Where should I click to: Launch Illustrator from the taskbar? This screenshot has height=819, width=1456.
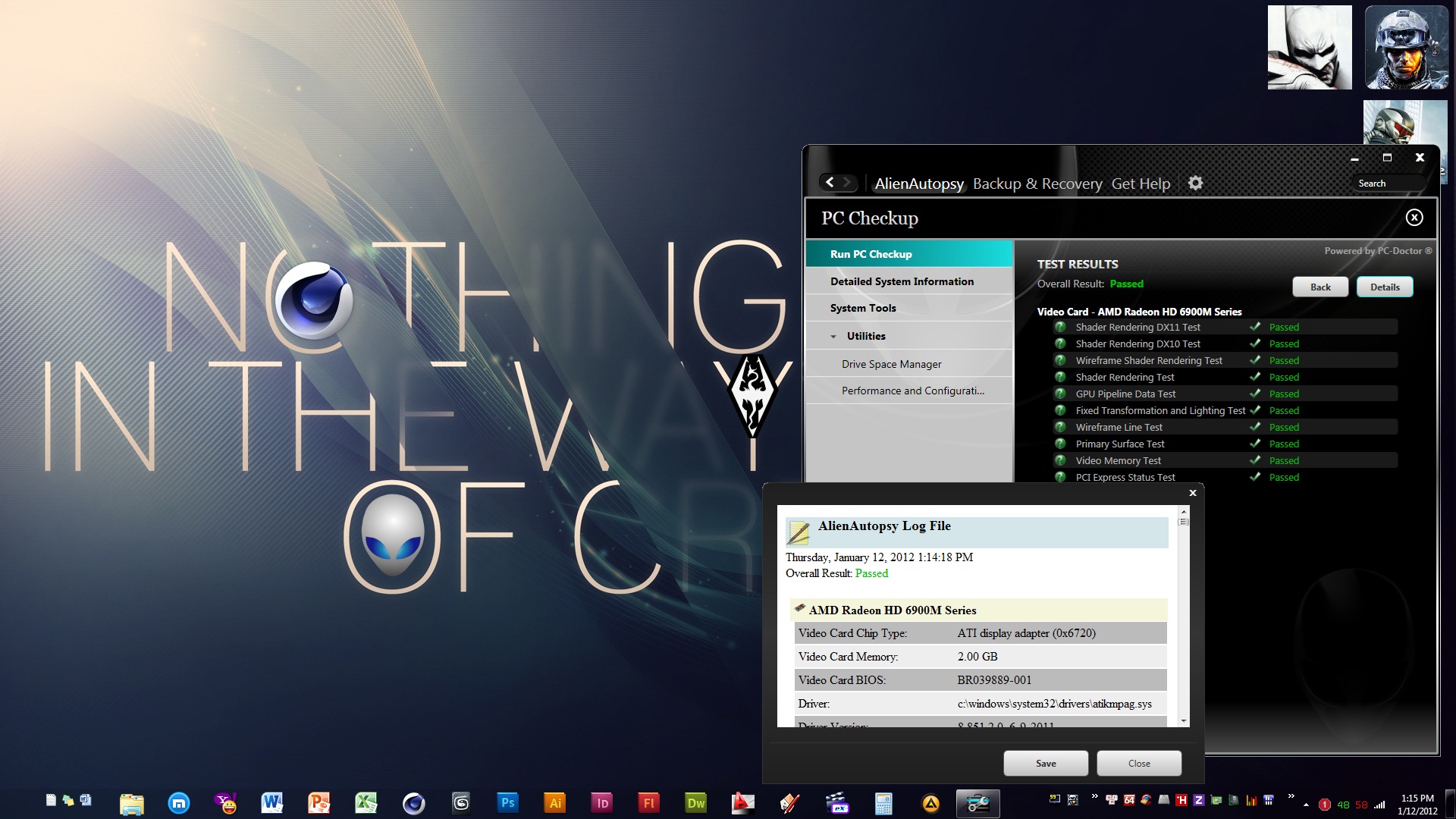(x=554, y=803)
